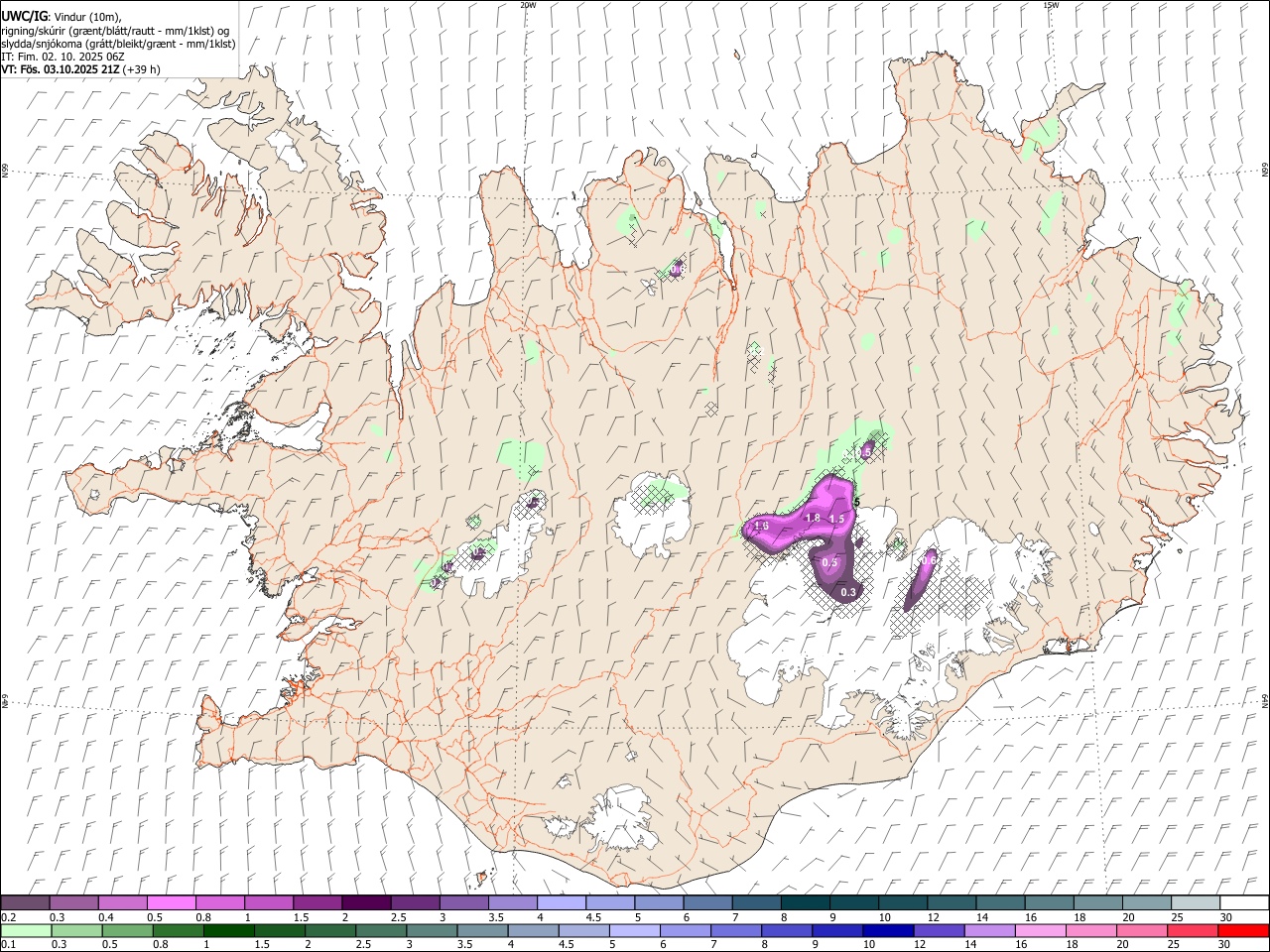
Task: Click the 15W longitude label on the top edge
Action: (x=1051, y=5)
